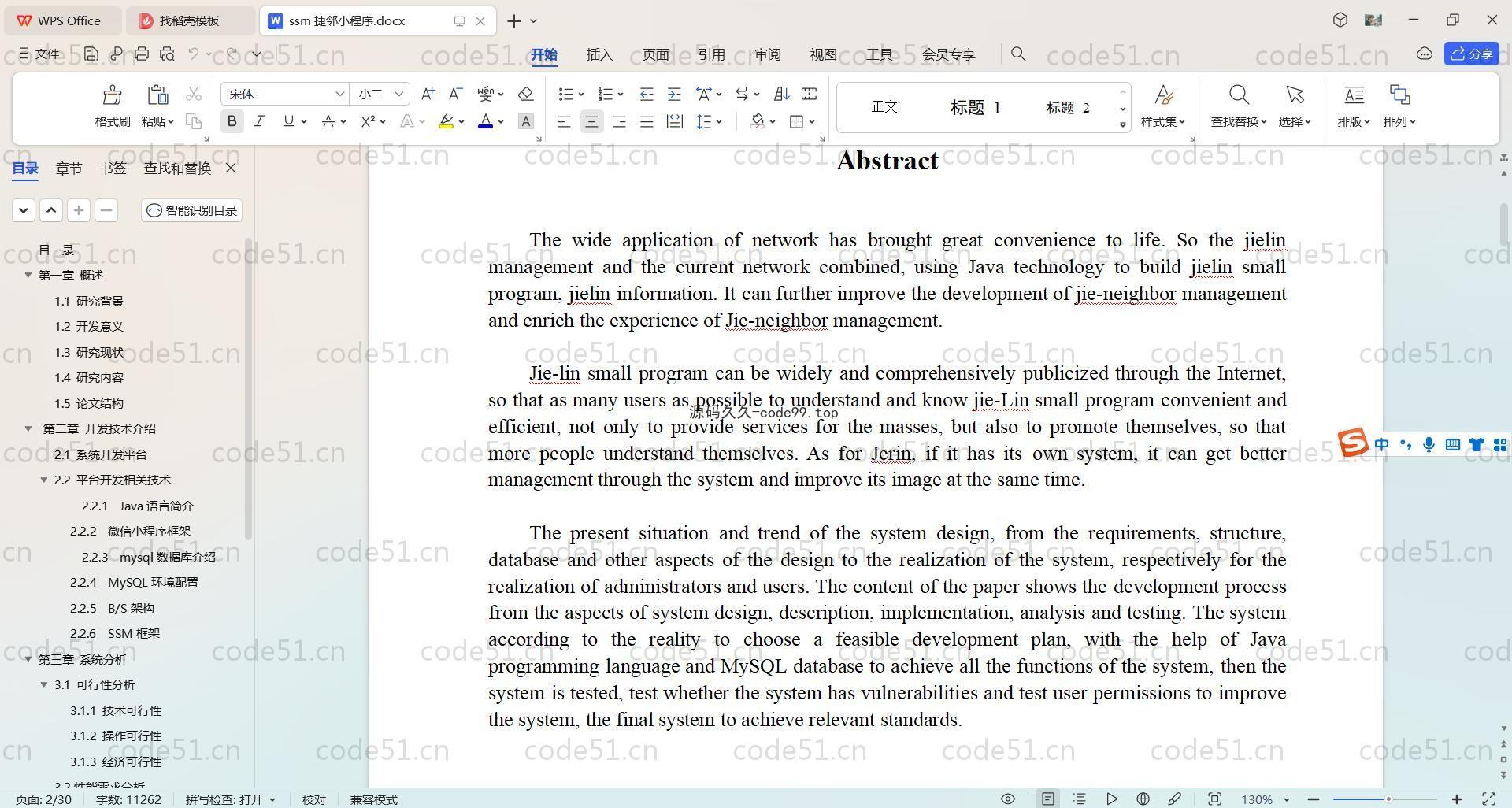
Task: Apply the 标题 2 style
Action: point(1068,107)
